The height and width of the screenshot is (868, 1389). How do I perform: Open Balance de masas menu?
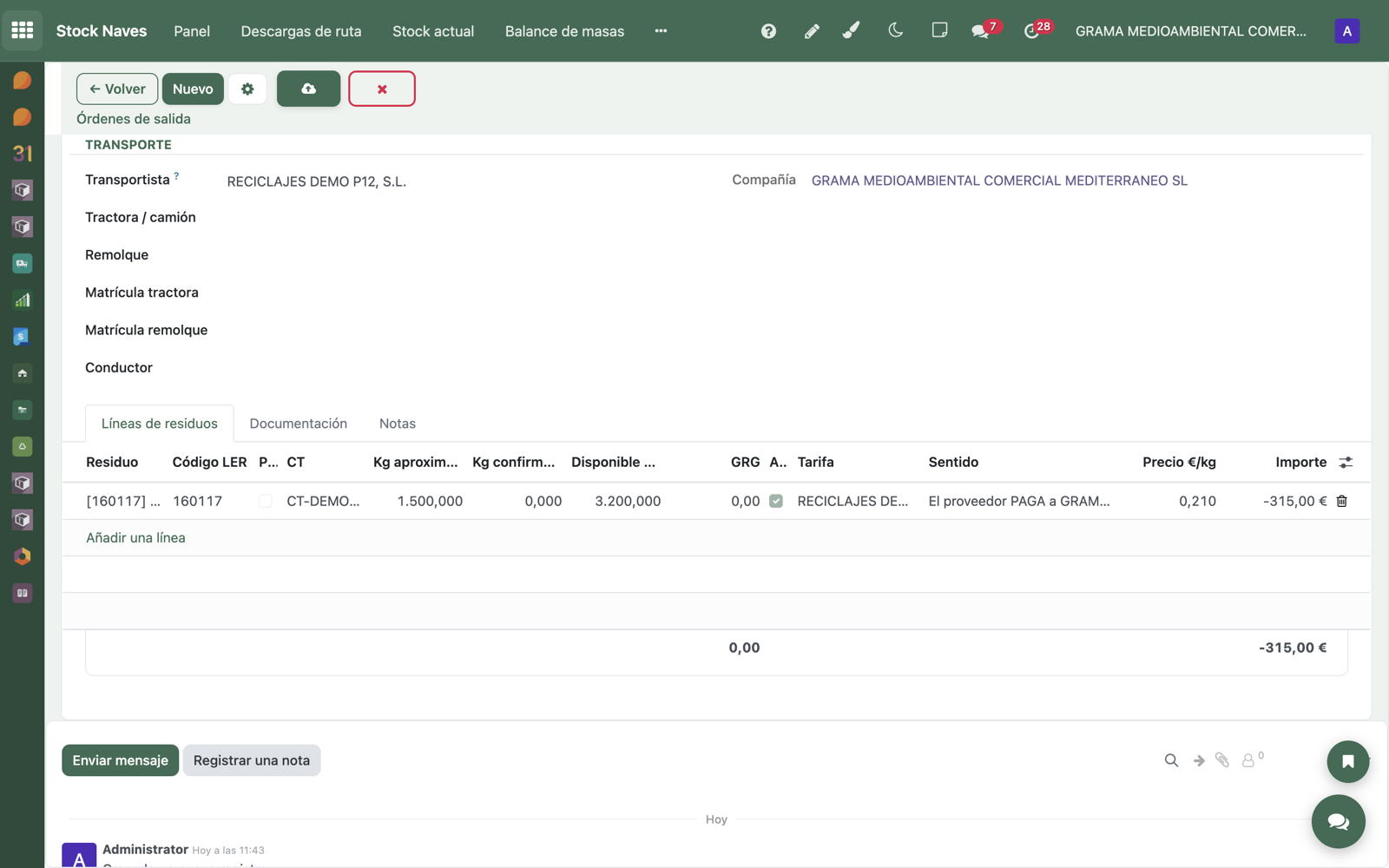pyautogui.click(x=564, y=31)
